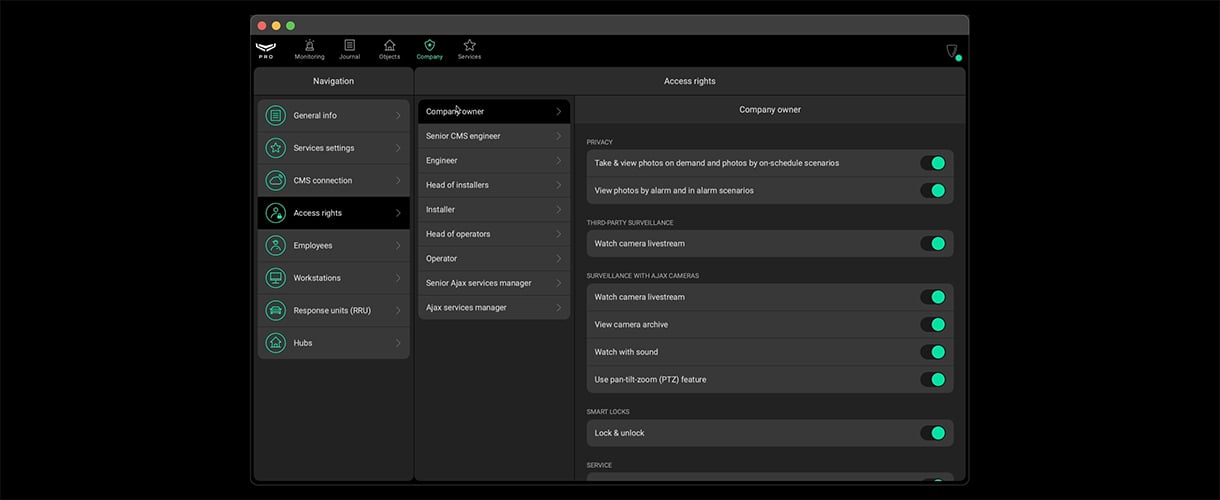Open the Journal icon in top bar
This screenshot has width=1220, height=500.
click(349, 45)
